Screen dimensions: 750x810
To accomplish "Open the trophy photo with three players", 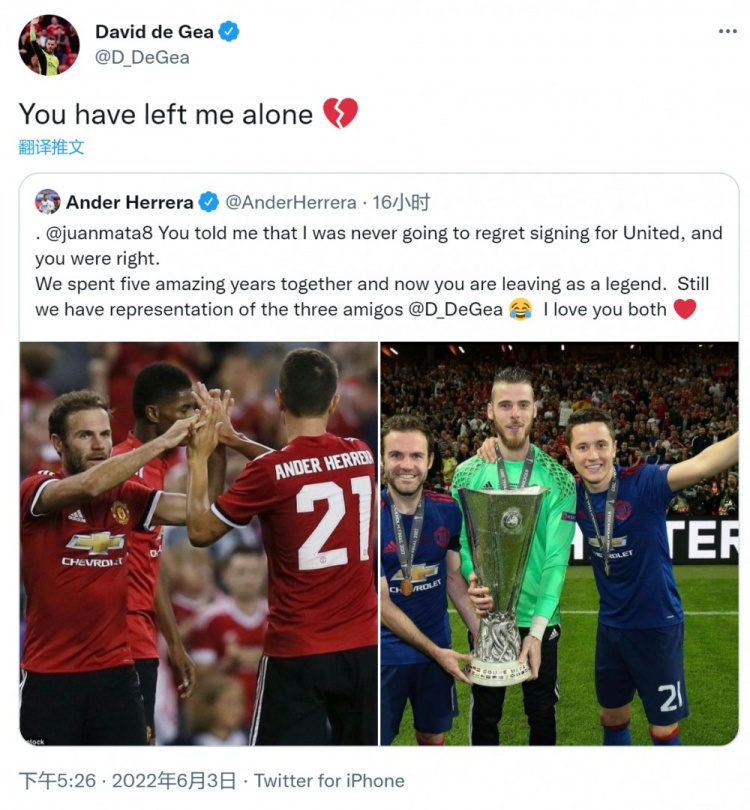I will click(x=559, y=543).
